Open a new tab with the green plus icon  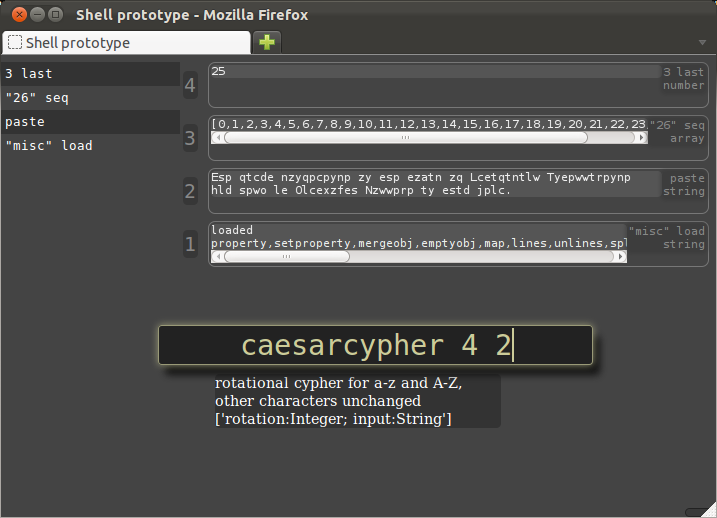point(267,43)
